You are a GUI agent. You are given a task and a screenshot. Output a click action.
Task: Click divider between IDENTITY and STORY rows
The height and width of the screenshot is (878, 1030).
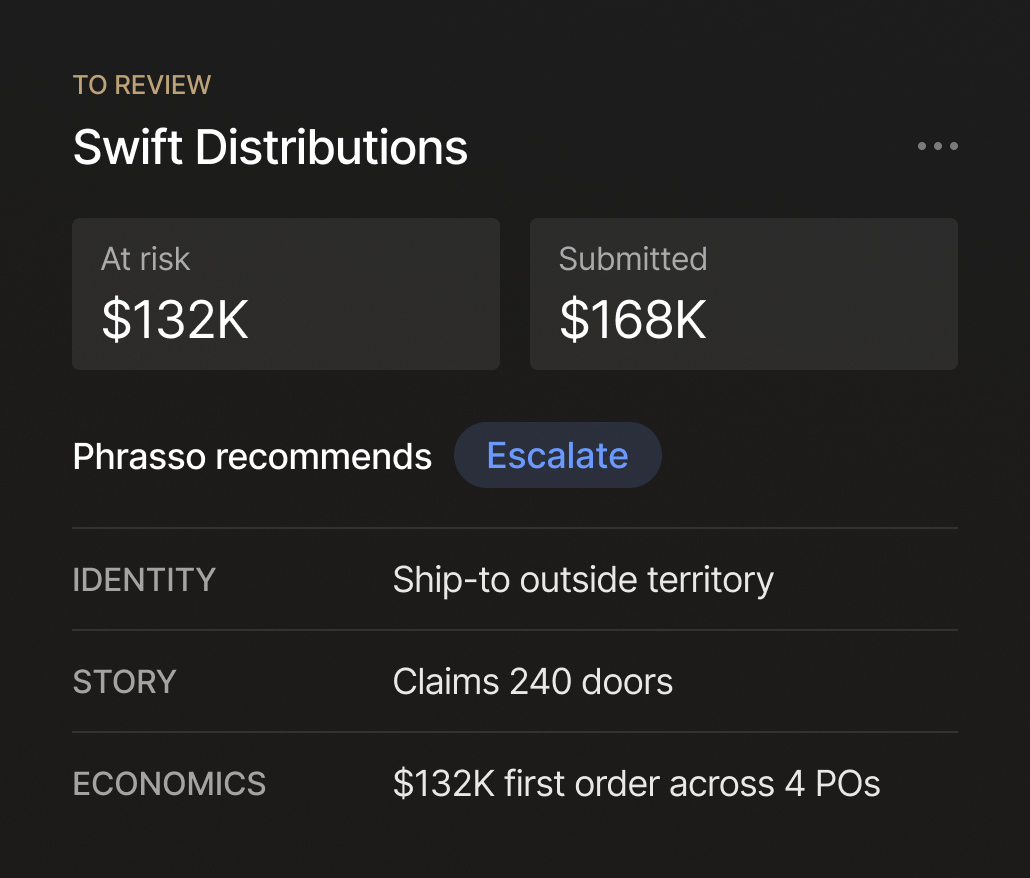click(x=515, y=630)
